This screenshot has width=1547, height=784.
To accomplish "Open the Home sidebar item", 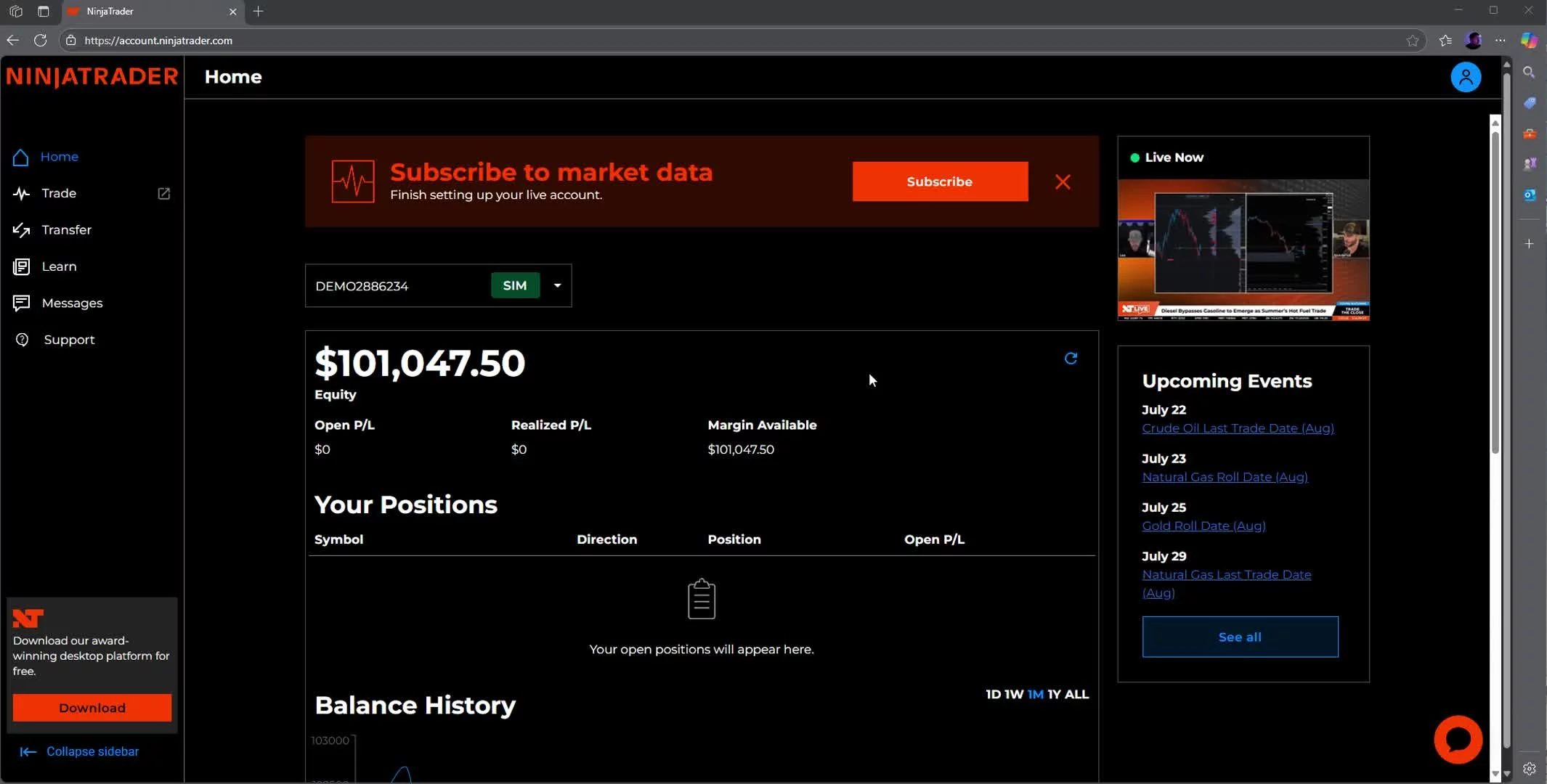I will point(59,157).
